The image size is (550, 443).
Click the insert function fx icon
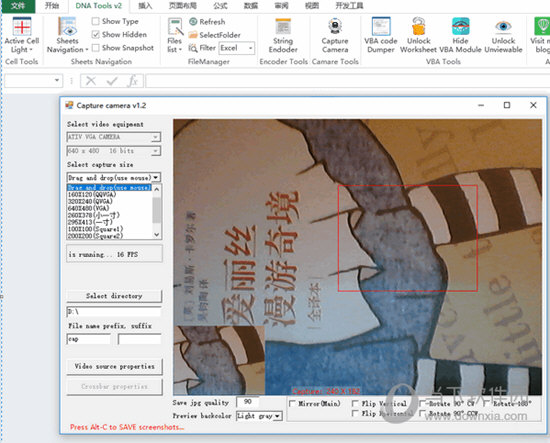(133, 81)
